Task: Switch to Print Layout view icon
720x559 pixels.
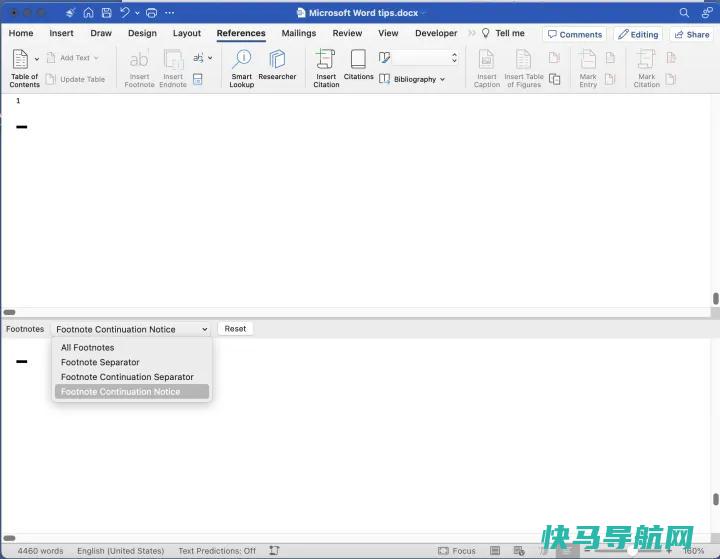Action: coord(495,551)
